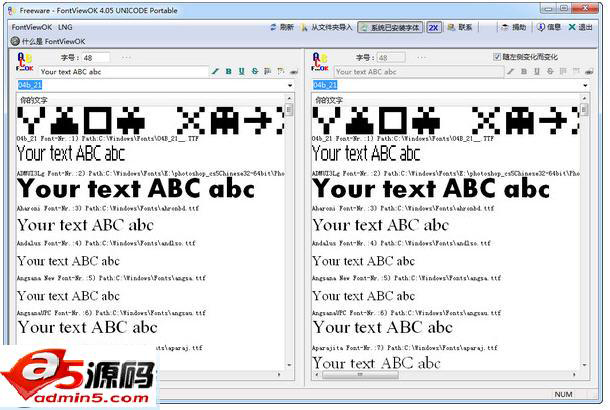This screenshot has height=410, width=610.
Task: Click the print icon in left pane
Action: (x=294, y=72)
